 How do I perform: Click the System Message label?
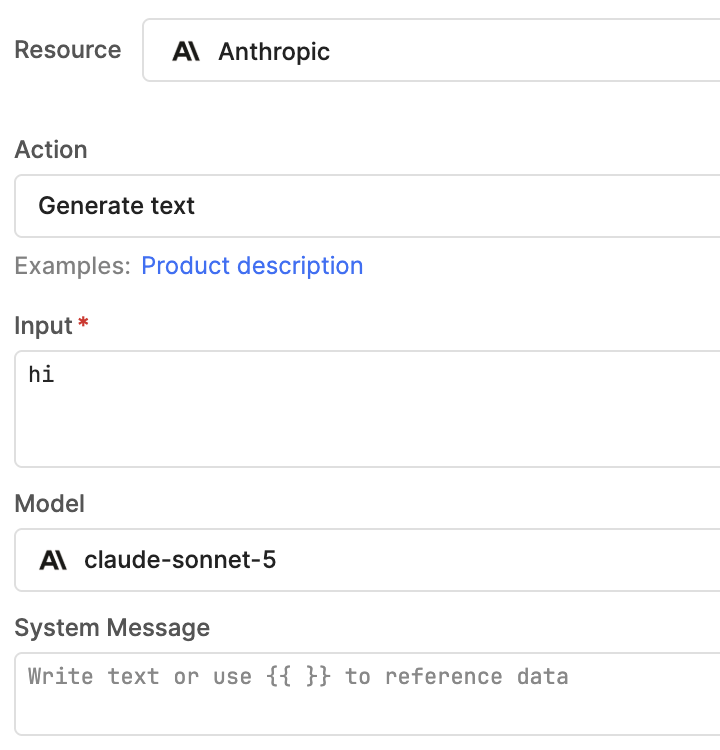[112, 628]
